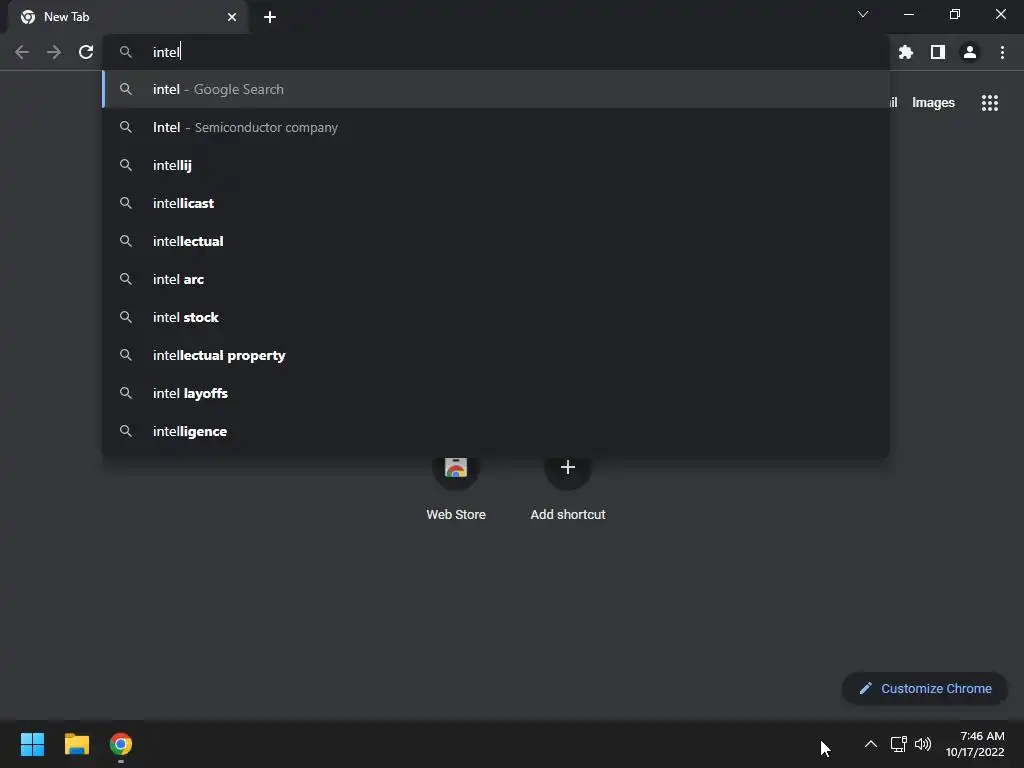The width and height of the screenshot is (1024, 768).
Task: Open the Windows Start menu
Action: coord(32,744)
